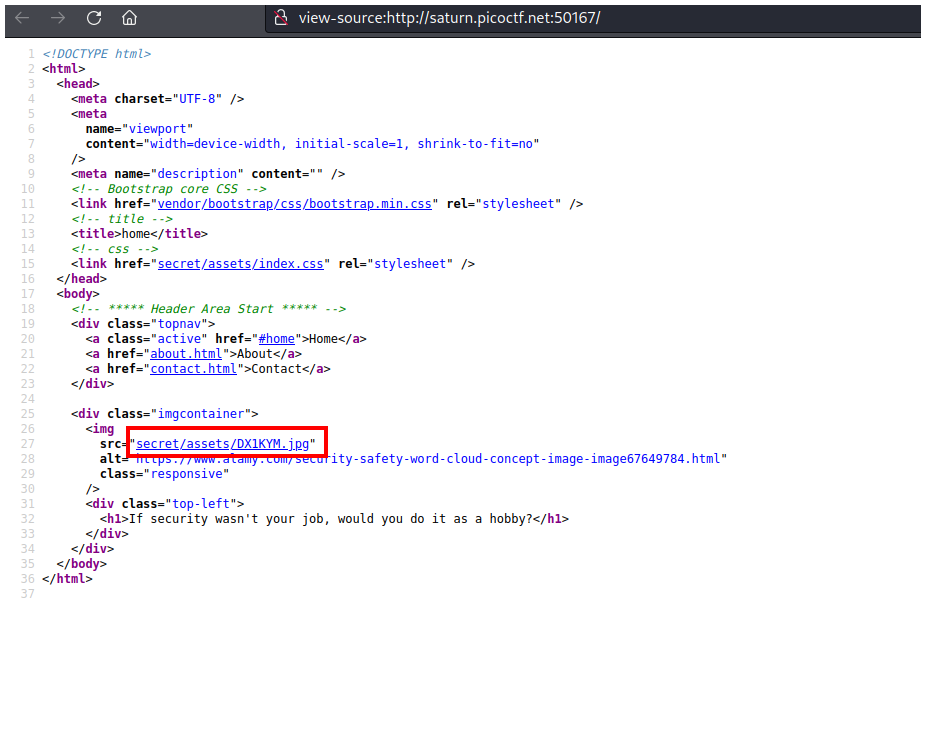Reload the page with the refresh icon
926x733 pixels.
[x=94, y=18]
